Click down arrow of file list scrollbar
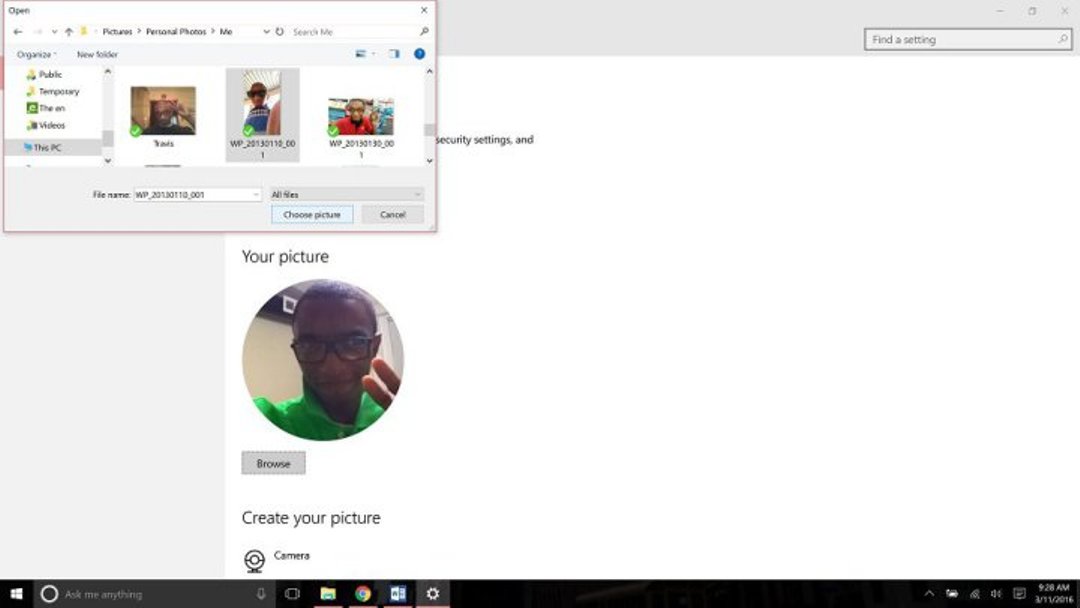This screenshot has height=608, width=1080. 429,160
